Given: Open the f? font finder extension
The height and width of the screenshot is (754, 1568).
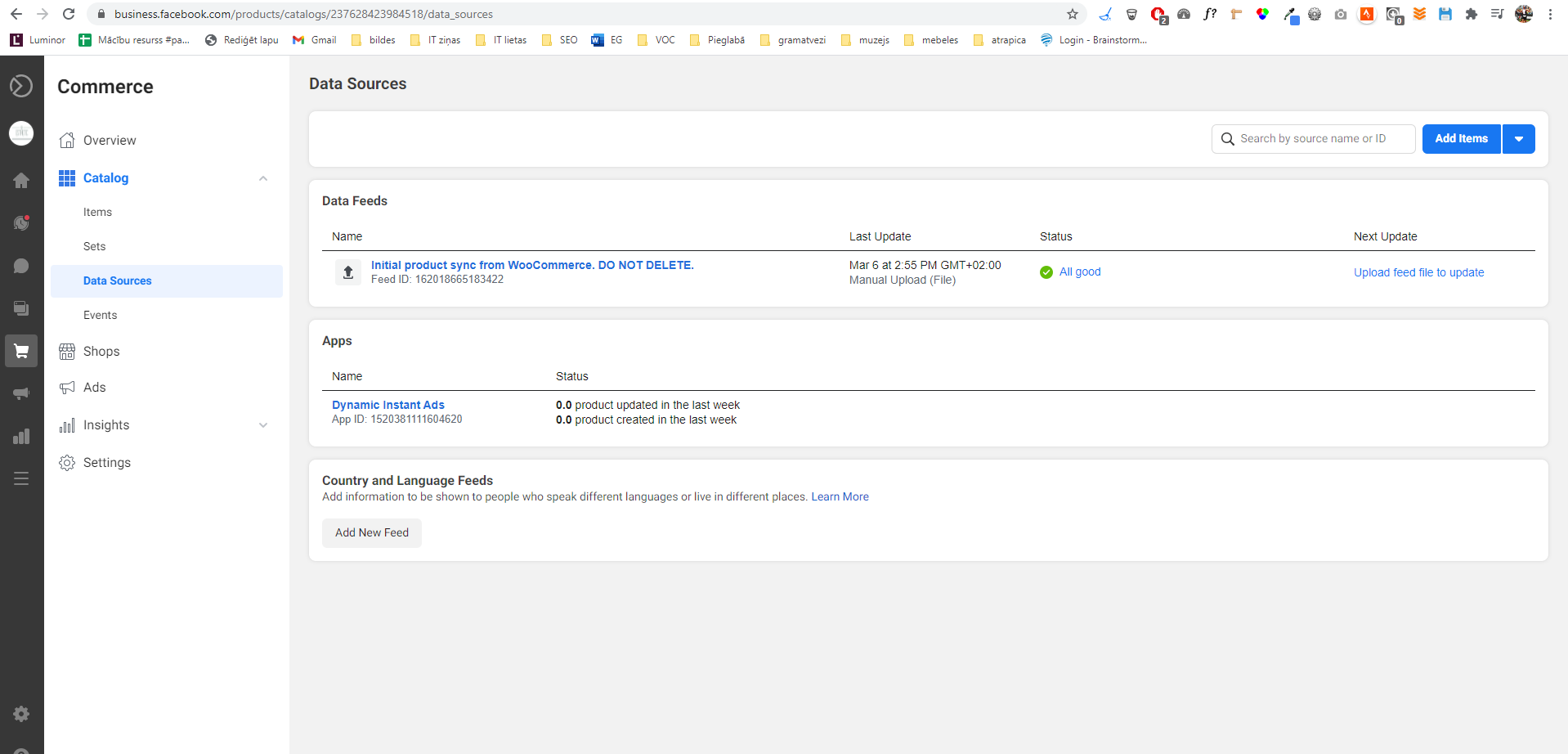Looking at the screenshot, I should coord(1210,14).
